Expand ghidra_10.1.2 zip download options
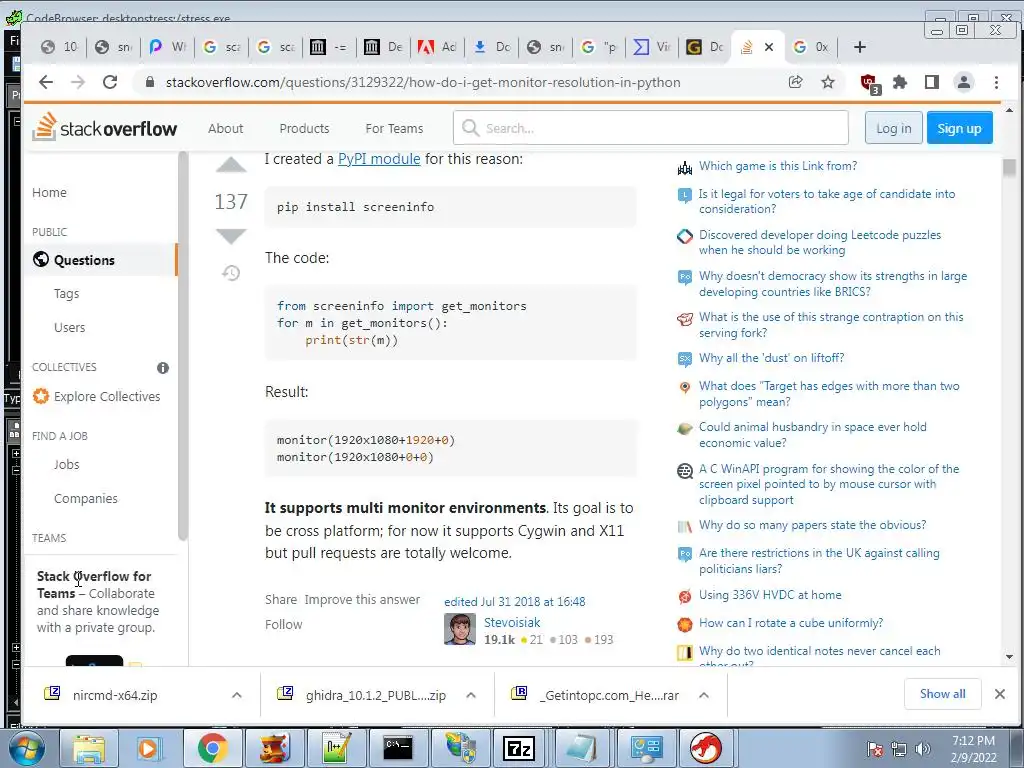 (471, 696)
